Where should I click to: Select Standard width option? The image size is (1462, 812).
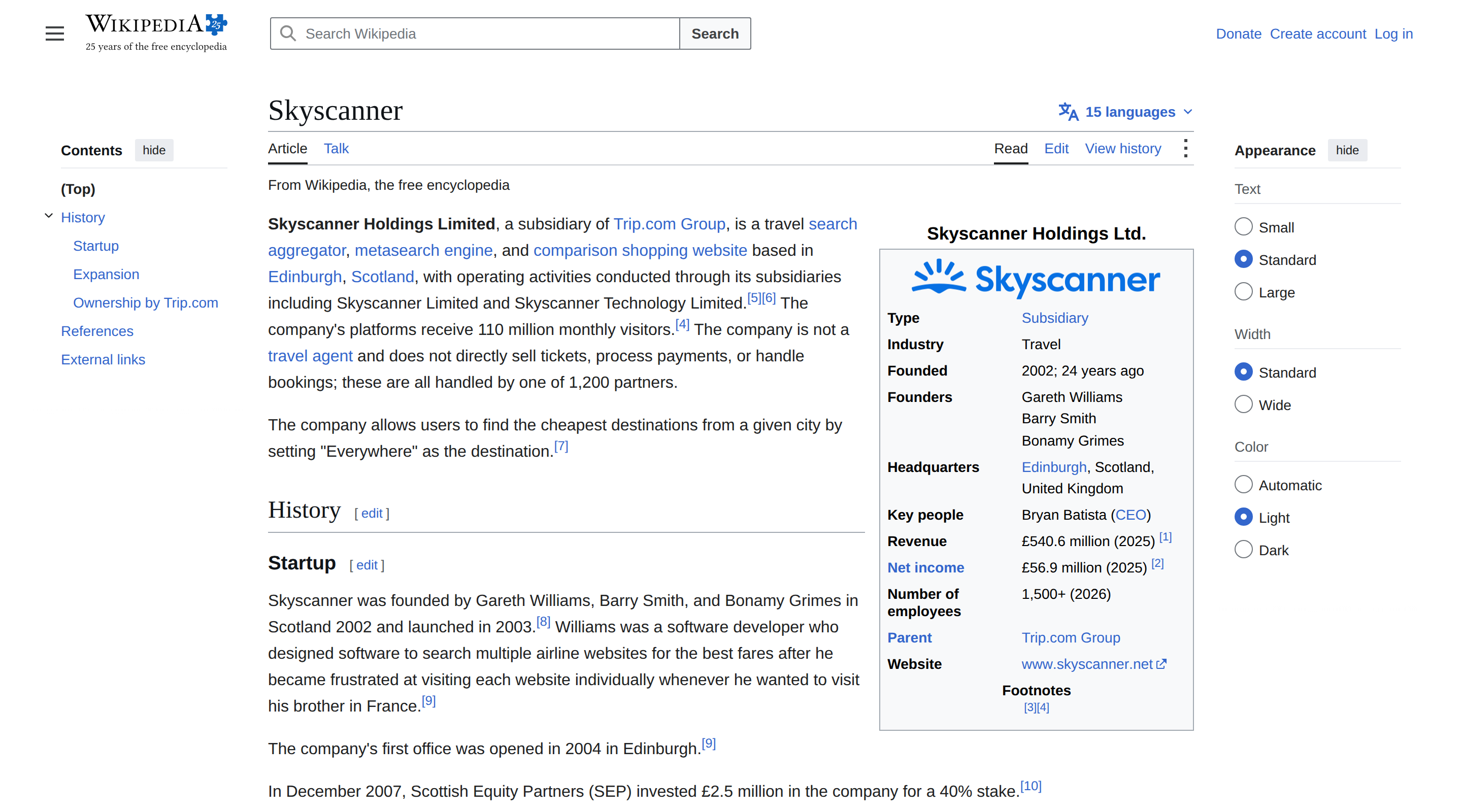[x=1243, y=371]
